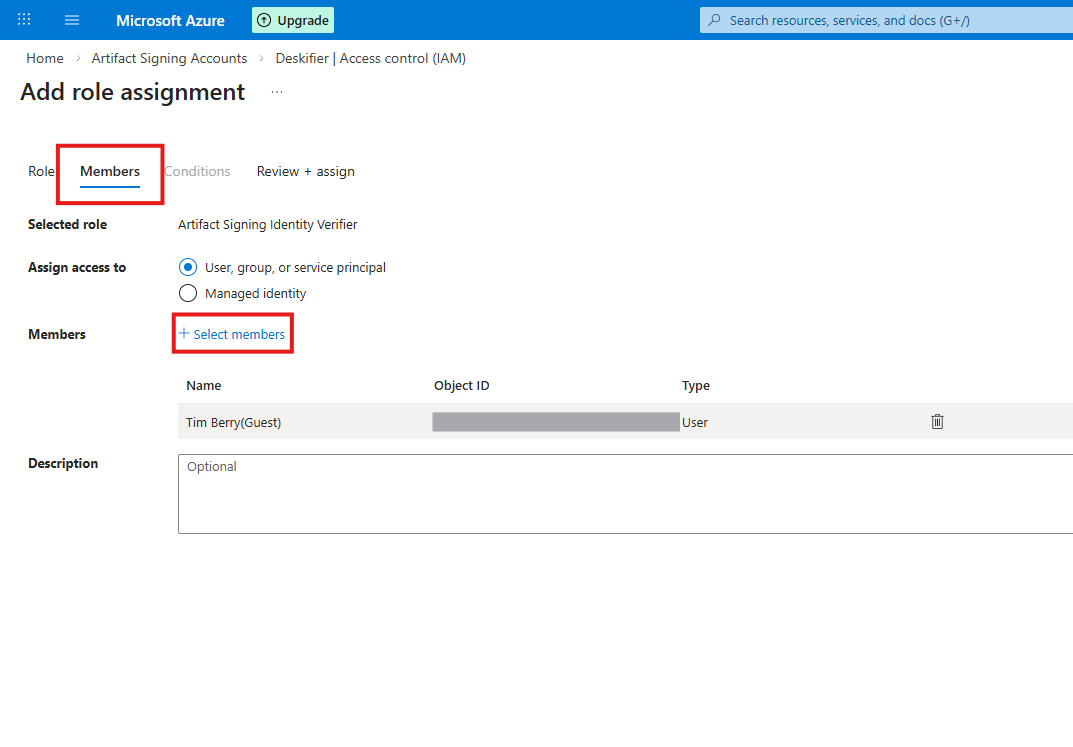This screenshot has width=1073, height=747.
Task: Click the Object ID column header
Action: [x=461, y=385]
